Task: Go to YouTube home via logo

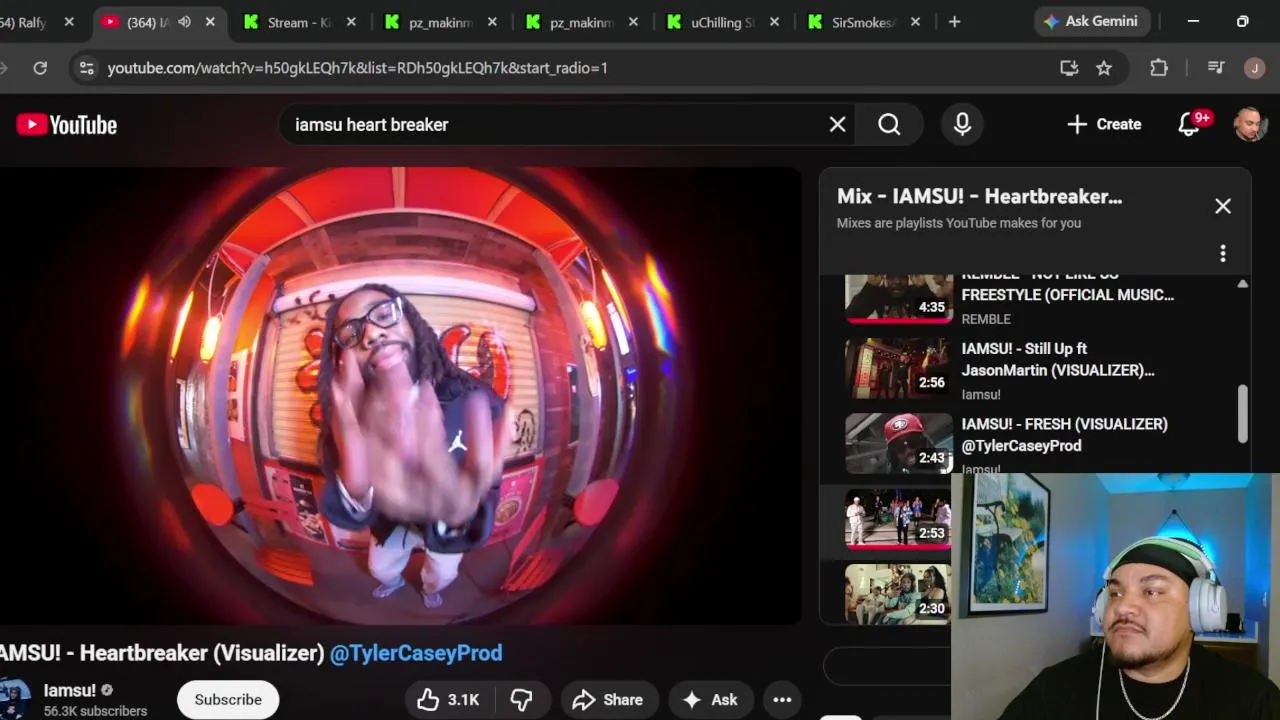Action: tap(67, 124)
